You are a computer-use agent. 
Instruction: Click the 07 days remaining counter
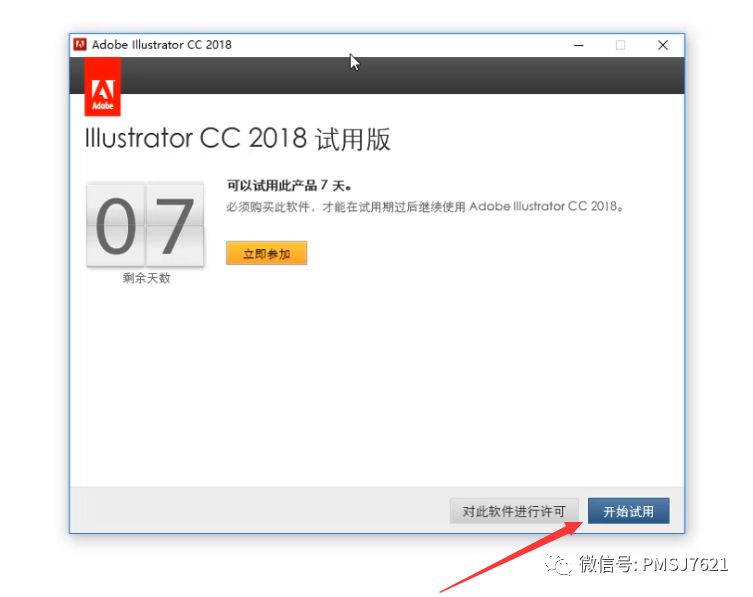tap(145, 224)
